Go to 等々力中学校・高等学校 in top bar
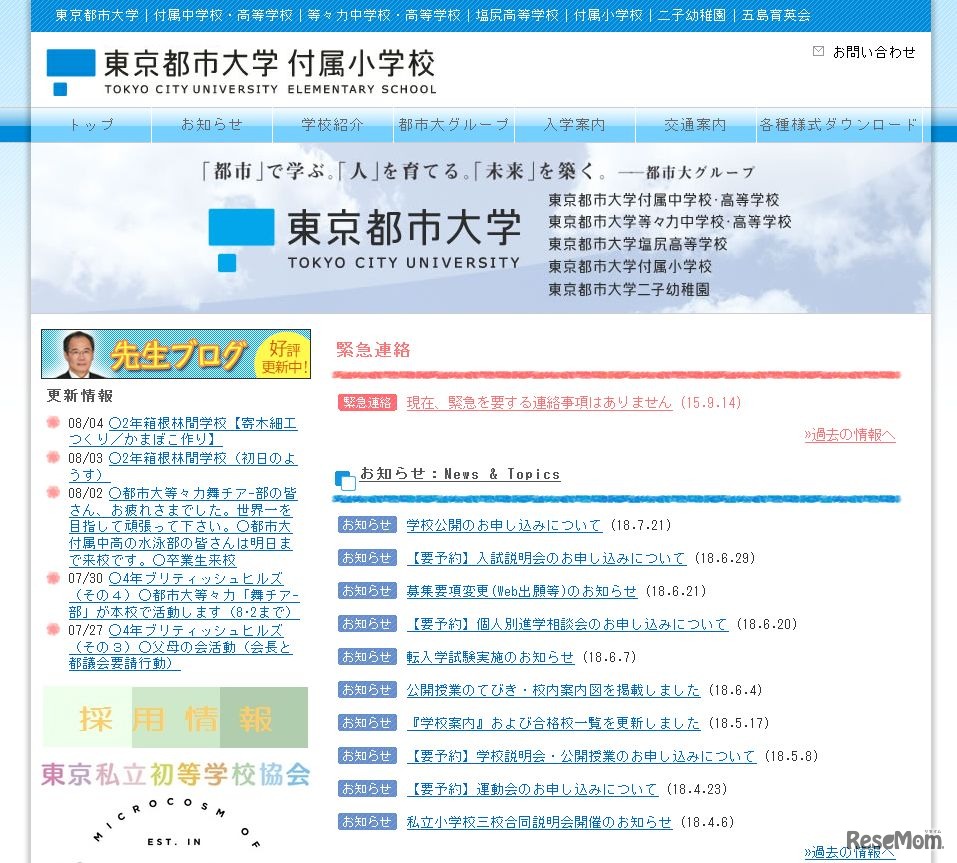This screenshot has height=863, width=957. pyautogui.click(x=385, y=15)
